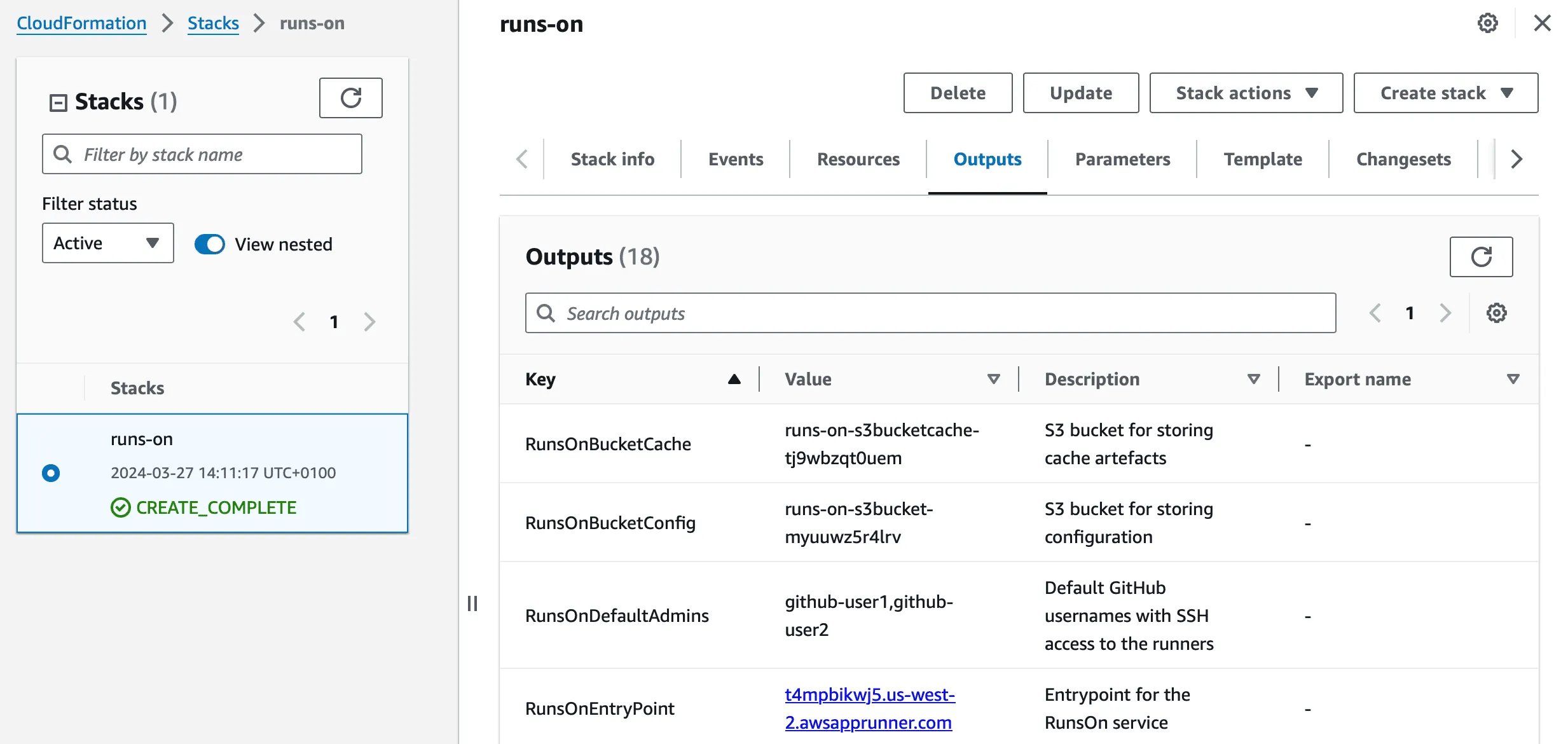Select the runs-on stack radio button

[x=51, y=472]
